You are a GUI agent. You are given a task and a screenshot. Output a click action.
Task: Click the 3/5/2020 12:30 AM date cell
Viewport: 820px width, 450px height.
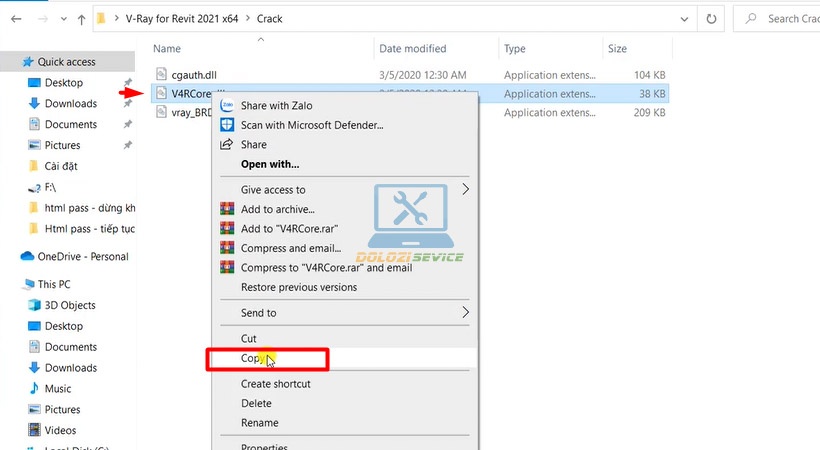tap(423, 75)
